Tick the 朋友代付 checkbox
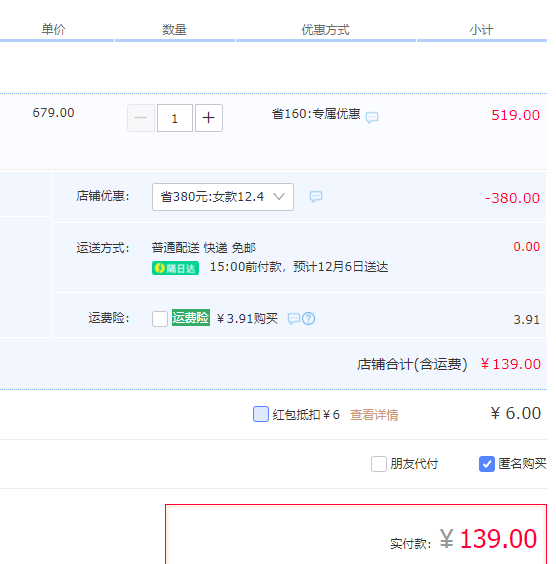This screenshot has width=556, height=564. (x=379, y=464)
